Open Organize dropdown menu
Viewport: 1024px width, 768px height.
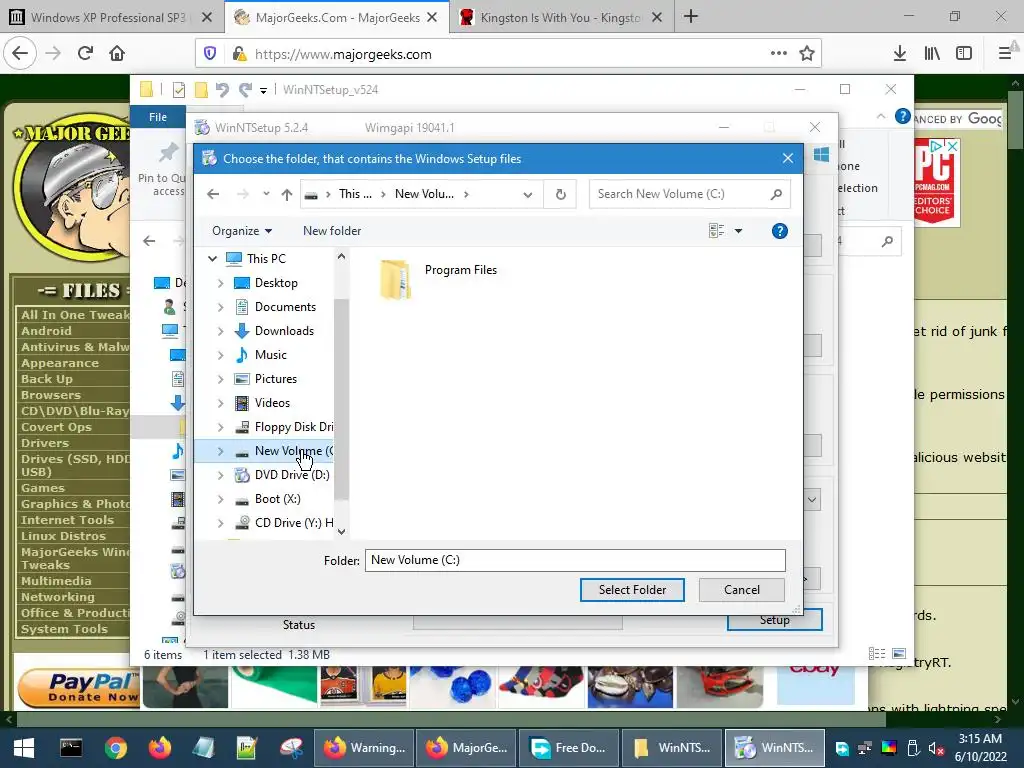[x=242, y=231]
